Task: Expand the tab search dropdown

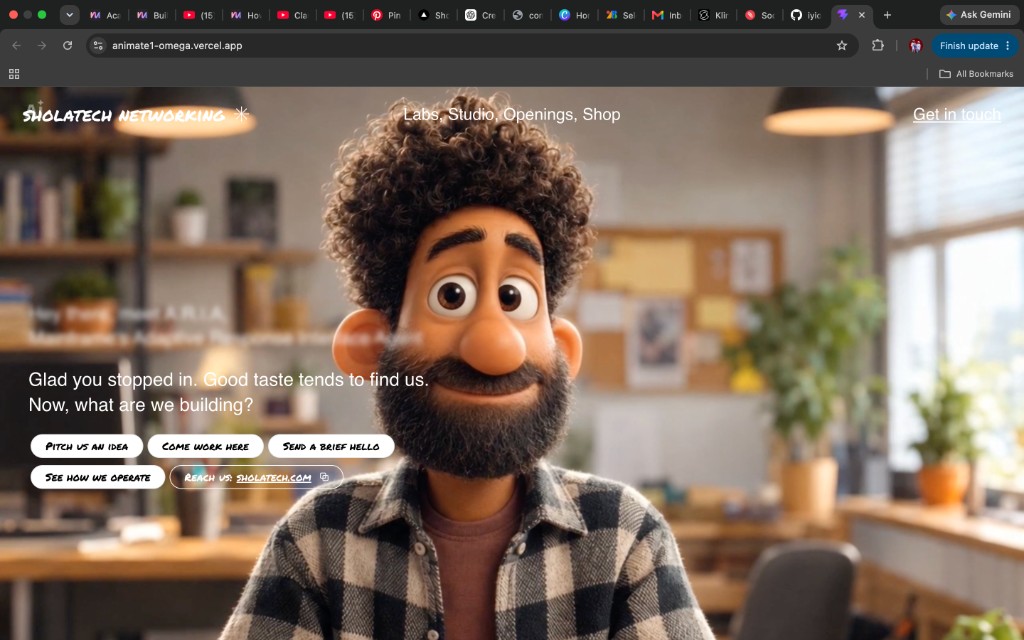Action: pyautogui.click(x=69, y=15)
